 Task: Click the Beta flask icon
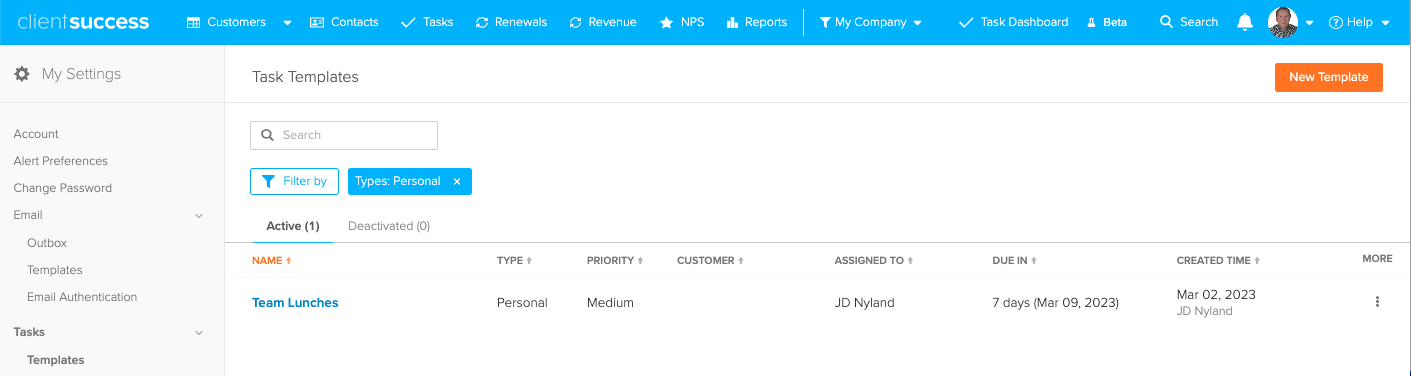pos(1092,22)
